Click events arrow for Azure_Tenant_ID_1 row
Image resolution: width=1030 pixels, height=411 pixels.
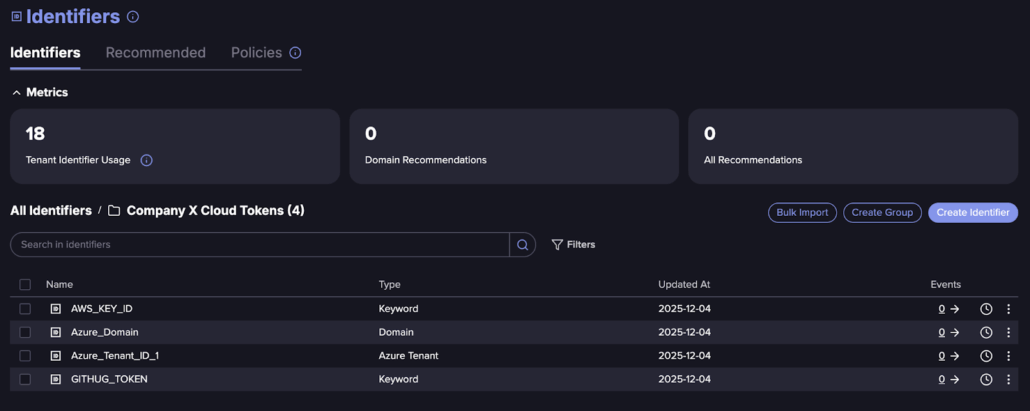954,356
